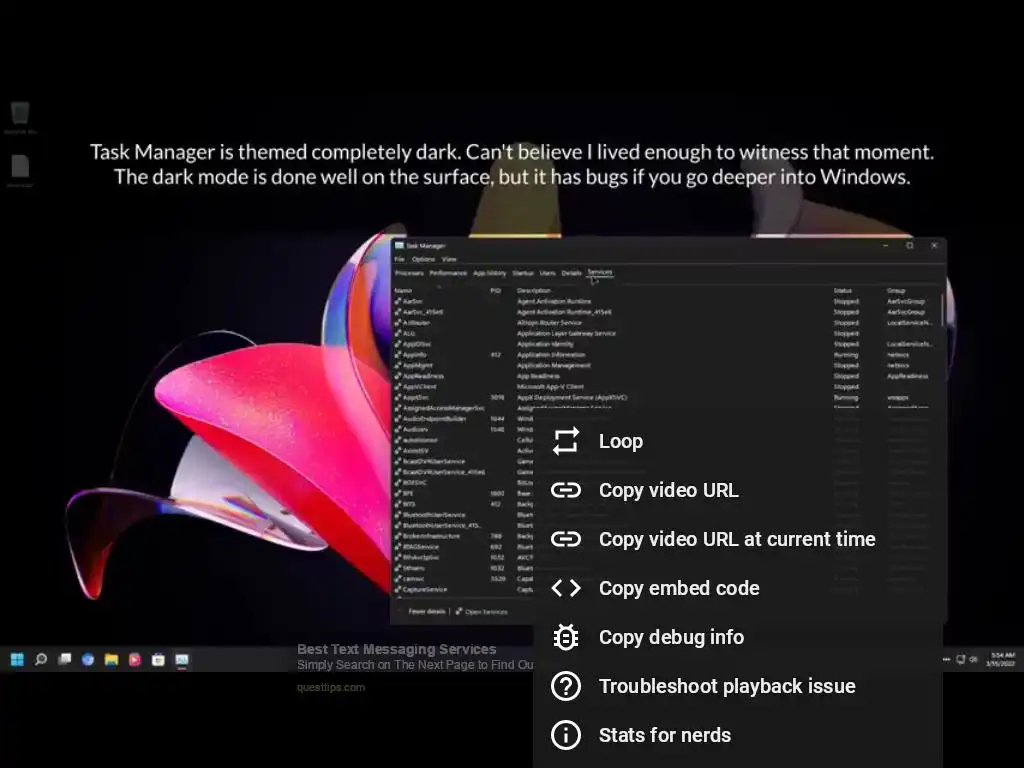Select the AarSvc service row

point(665,302)
